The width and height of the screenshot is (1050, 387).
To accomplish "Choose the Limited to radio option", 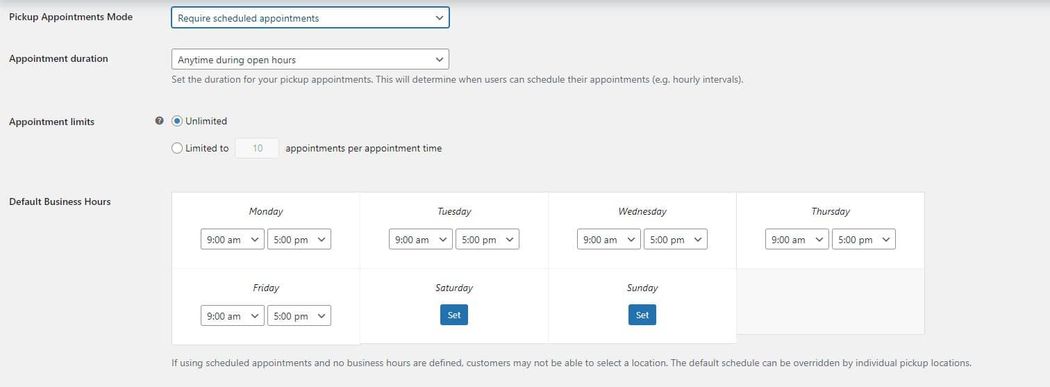I will pos(177,149).
